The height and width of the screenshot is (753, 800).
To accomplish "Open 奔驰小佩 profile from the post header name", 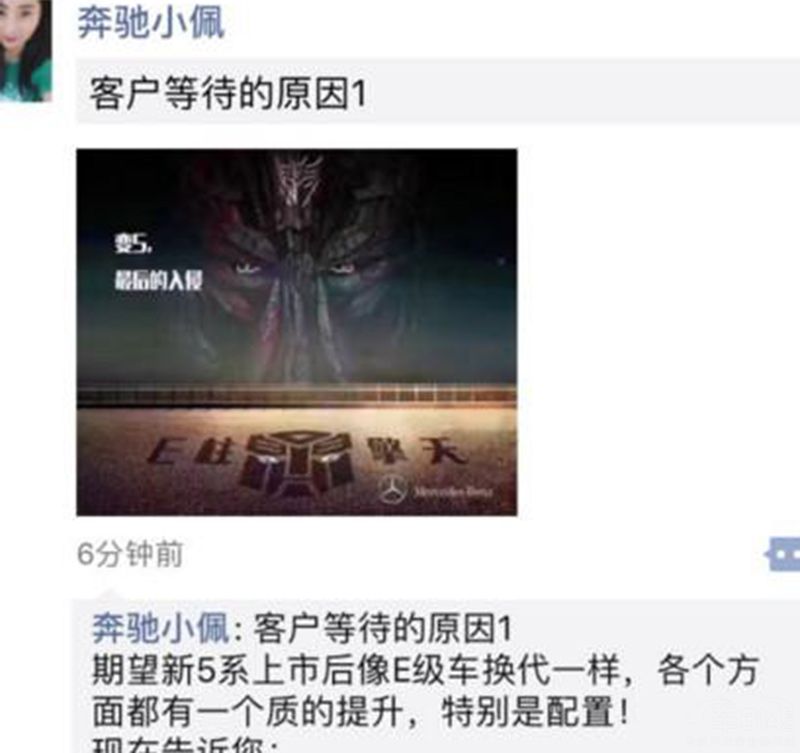I will tap(151, 23).
